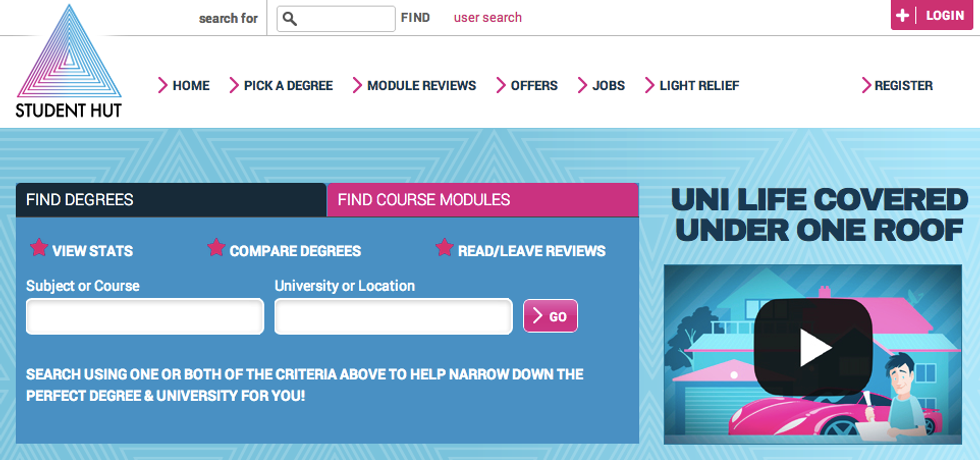This screenshot has height=460, width=980.
Task: Open PICK A DEGREE menu item
Action: click(288, 86)
